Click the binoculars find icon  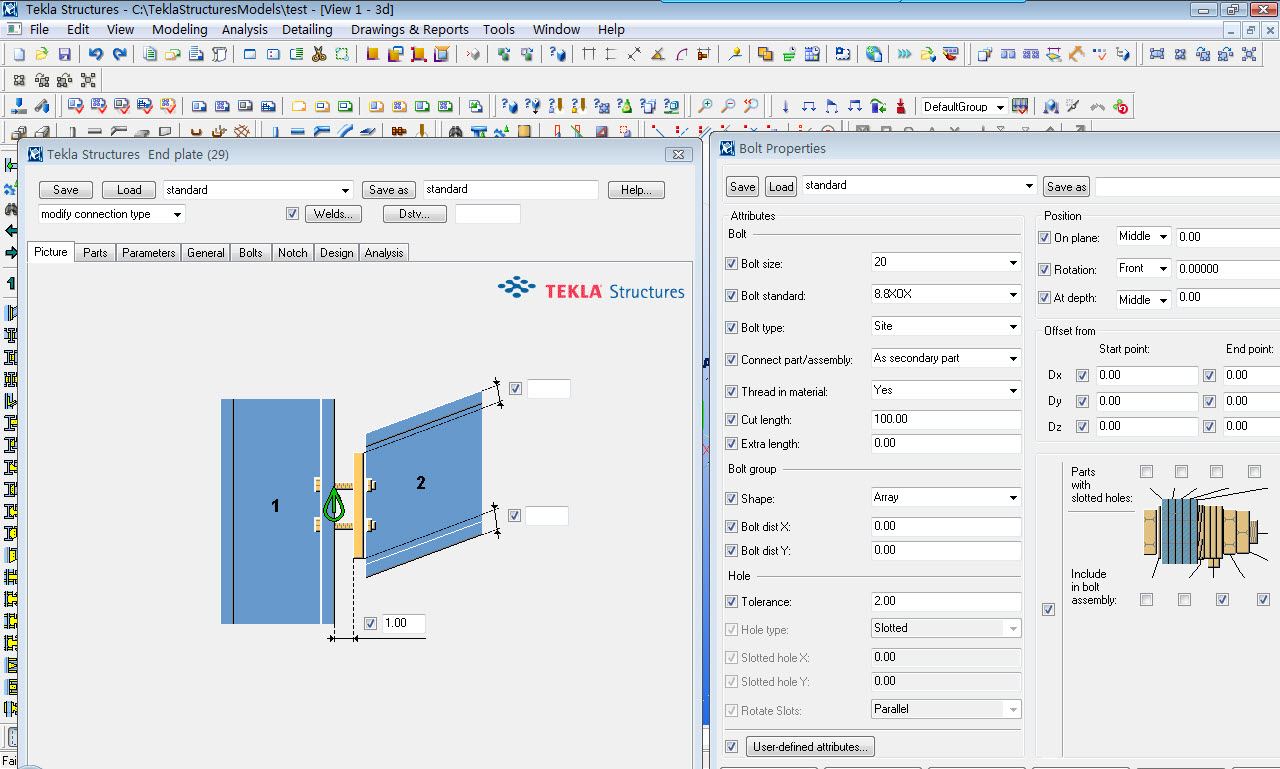(456, 132)
